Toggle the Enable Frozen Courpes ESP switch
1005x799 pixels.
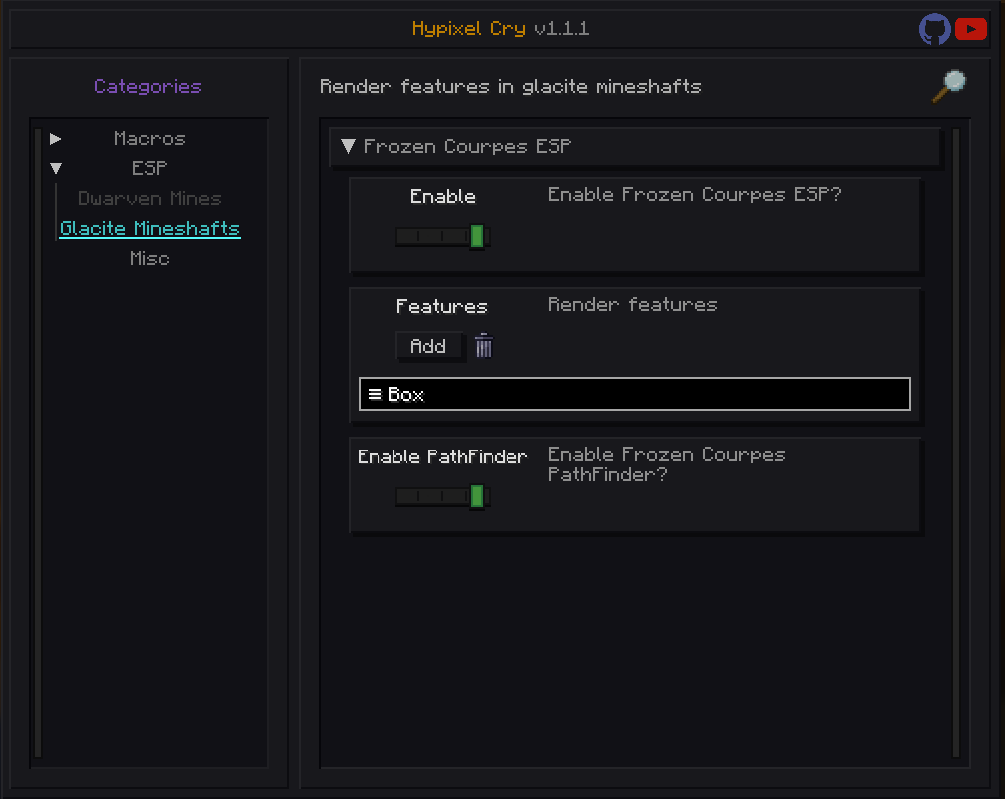pos(442,237)
